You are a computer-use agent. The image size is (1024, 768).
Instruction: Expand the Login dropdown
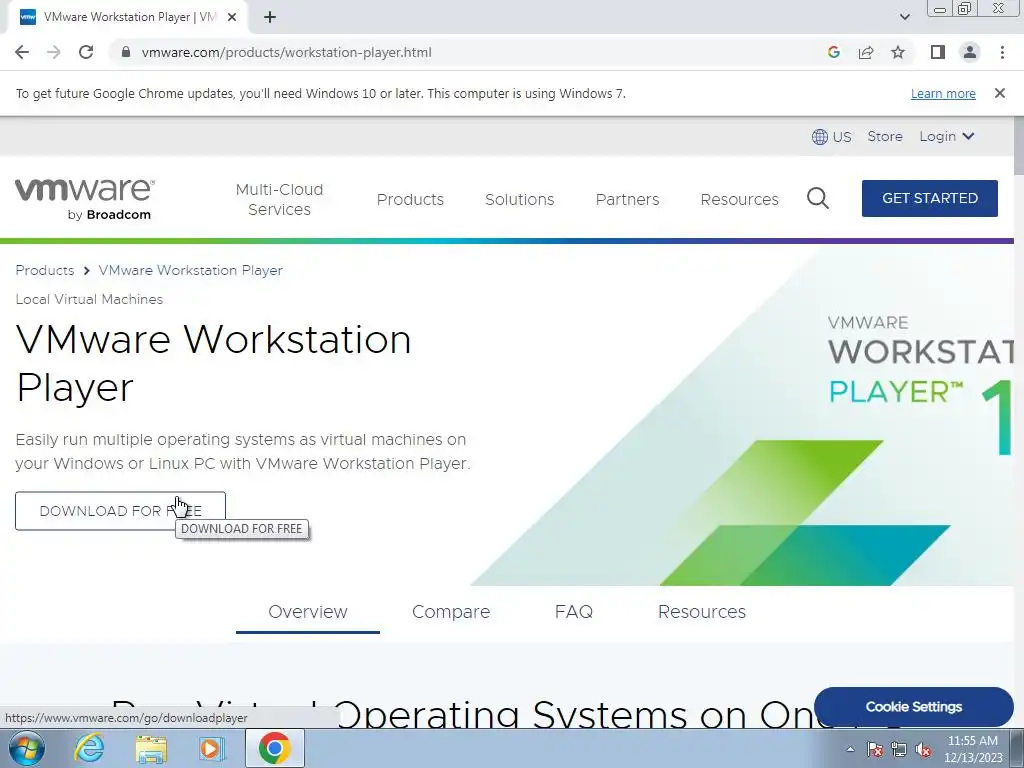click(x=947, y=136)
